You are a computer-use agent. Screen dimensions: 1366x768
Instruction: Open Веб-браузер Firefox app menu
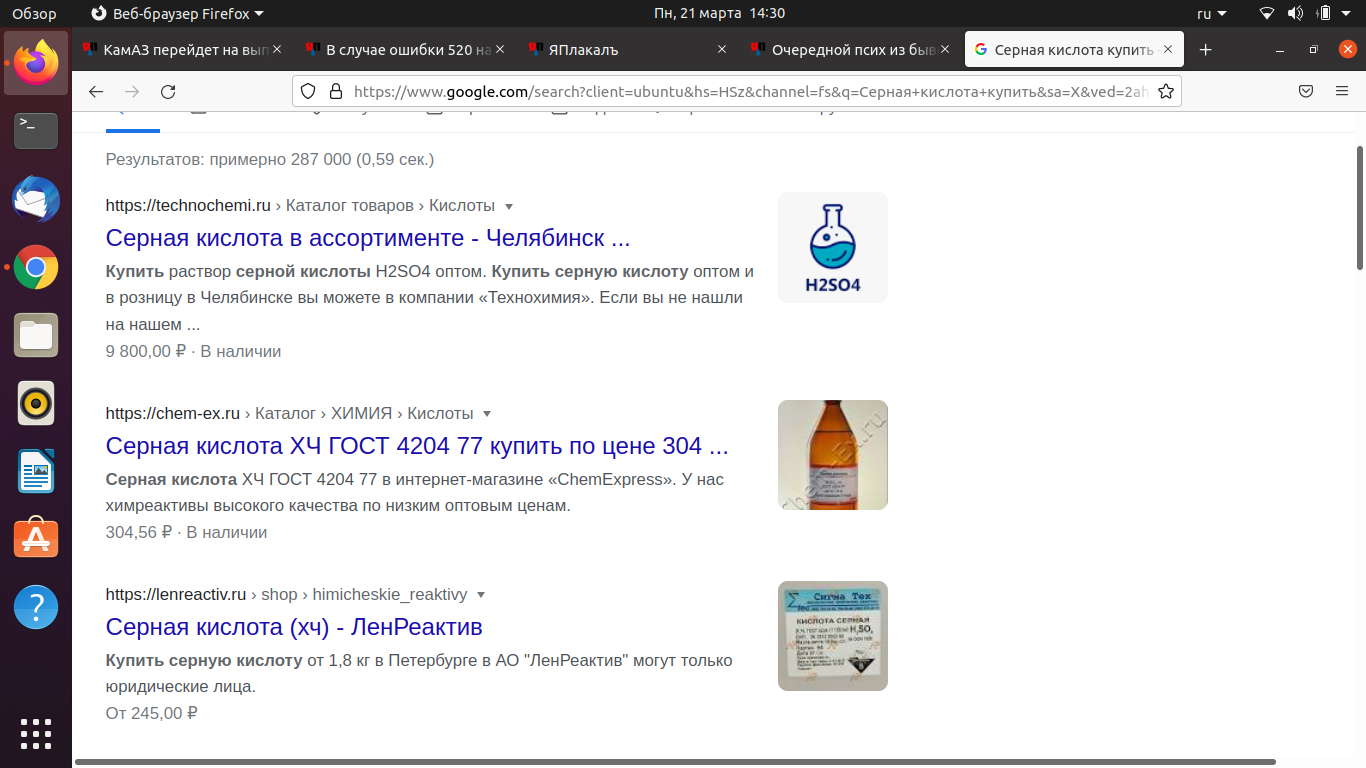[177, 13]
